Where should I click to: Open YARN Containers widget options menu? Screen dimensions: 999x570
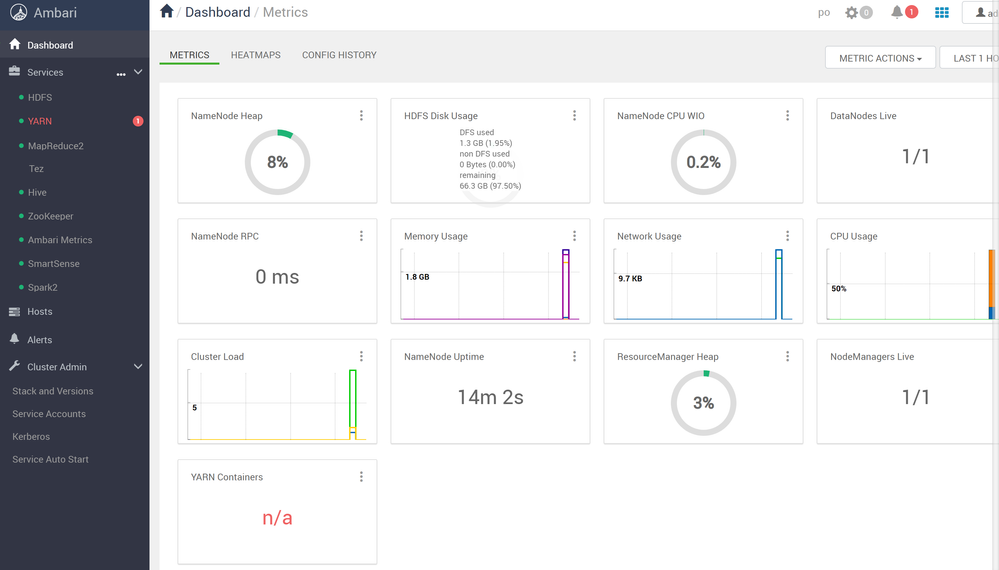click(361, 476)
